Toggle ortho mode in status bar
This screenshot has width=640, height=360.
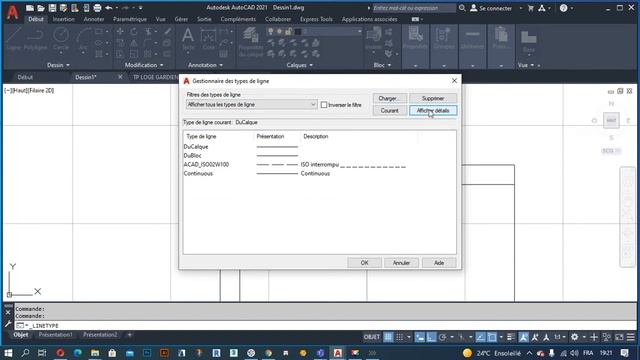pyautogui.click(x=431, y=337)
